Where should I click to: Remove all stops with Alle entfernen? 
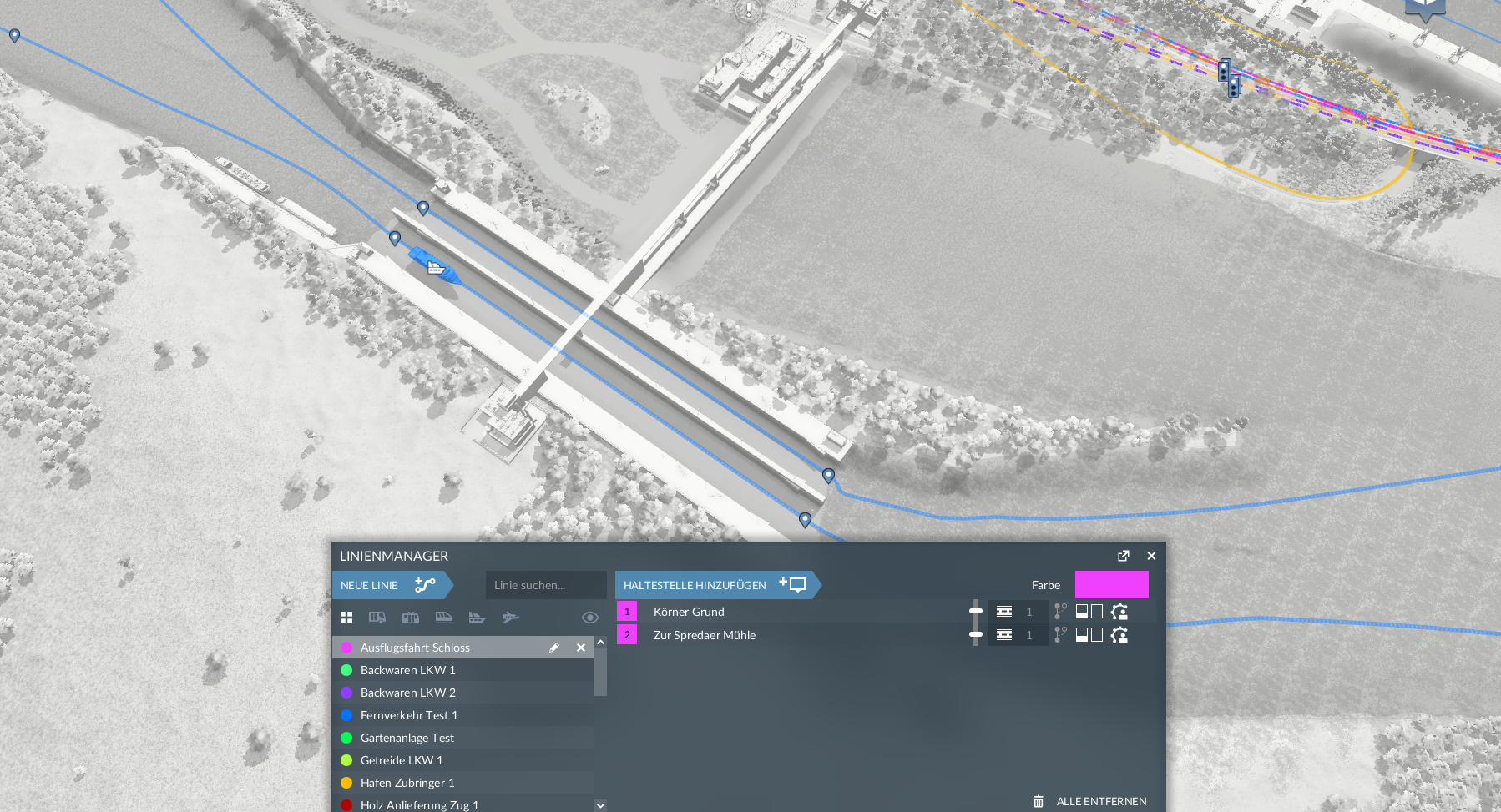pyautogui.click(x=1090, y=801)
